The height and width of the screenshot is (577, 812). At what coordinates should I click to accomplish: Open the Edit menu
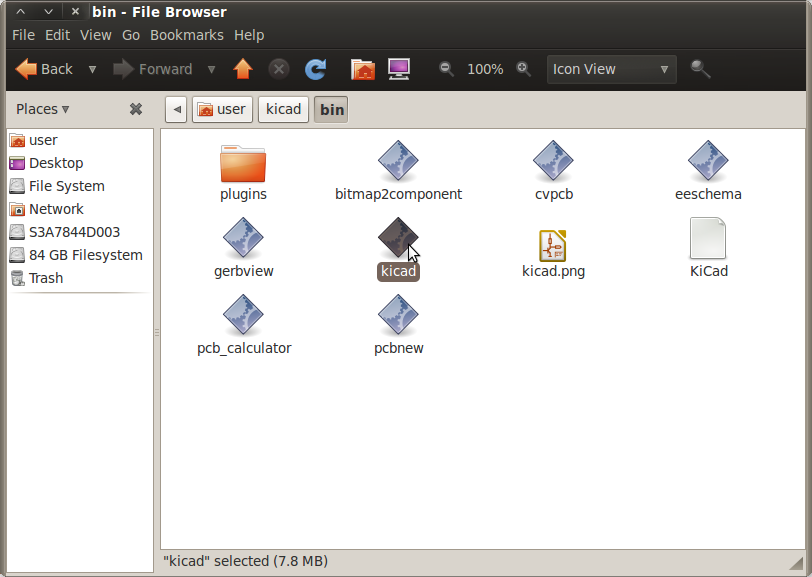click(x=57, y=35)
